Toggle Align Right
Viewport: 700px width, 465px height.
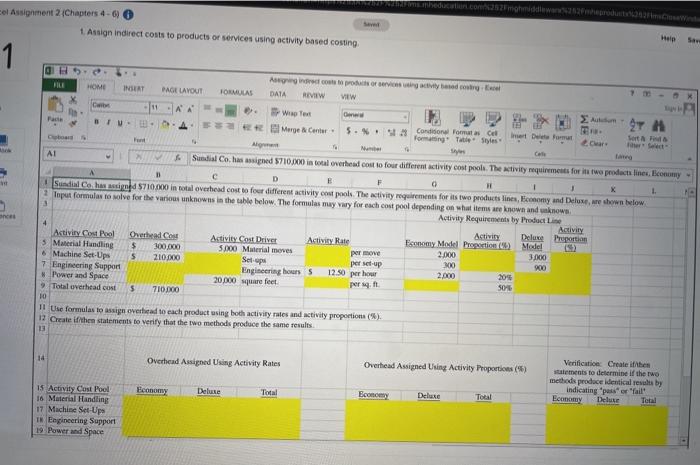point(230,126)
